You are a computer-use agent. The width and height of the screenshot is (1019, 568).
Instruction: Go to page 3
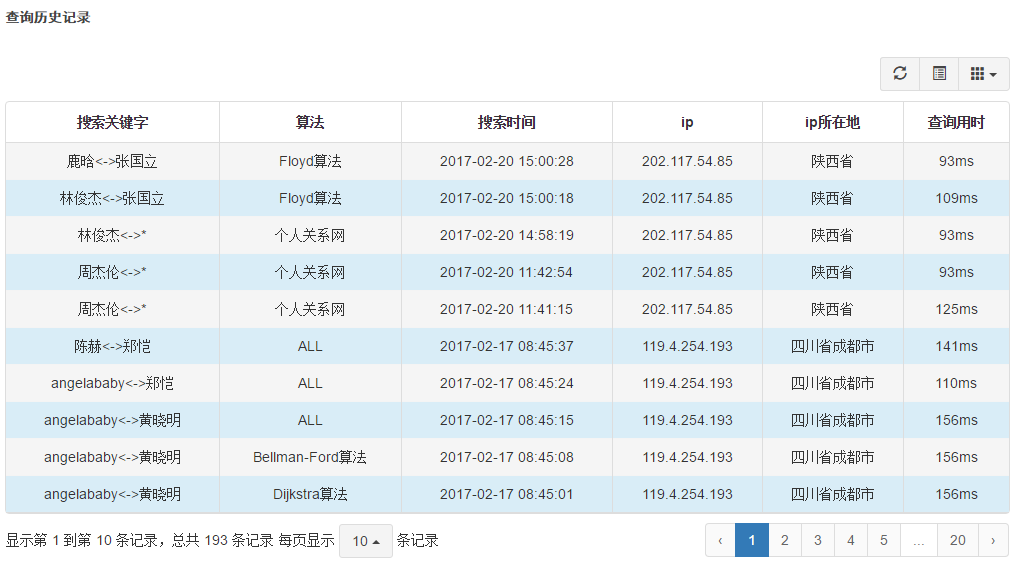(x=818, y=540)
